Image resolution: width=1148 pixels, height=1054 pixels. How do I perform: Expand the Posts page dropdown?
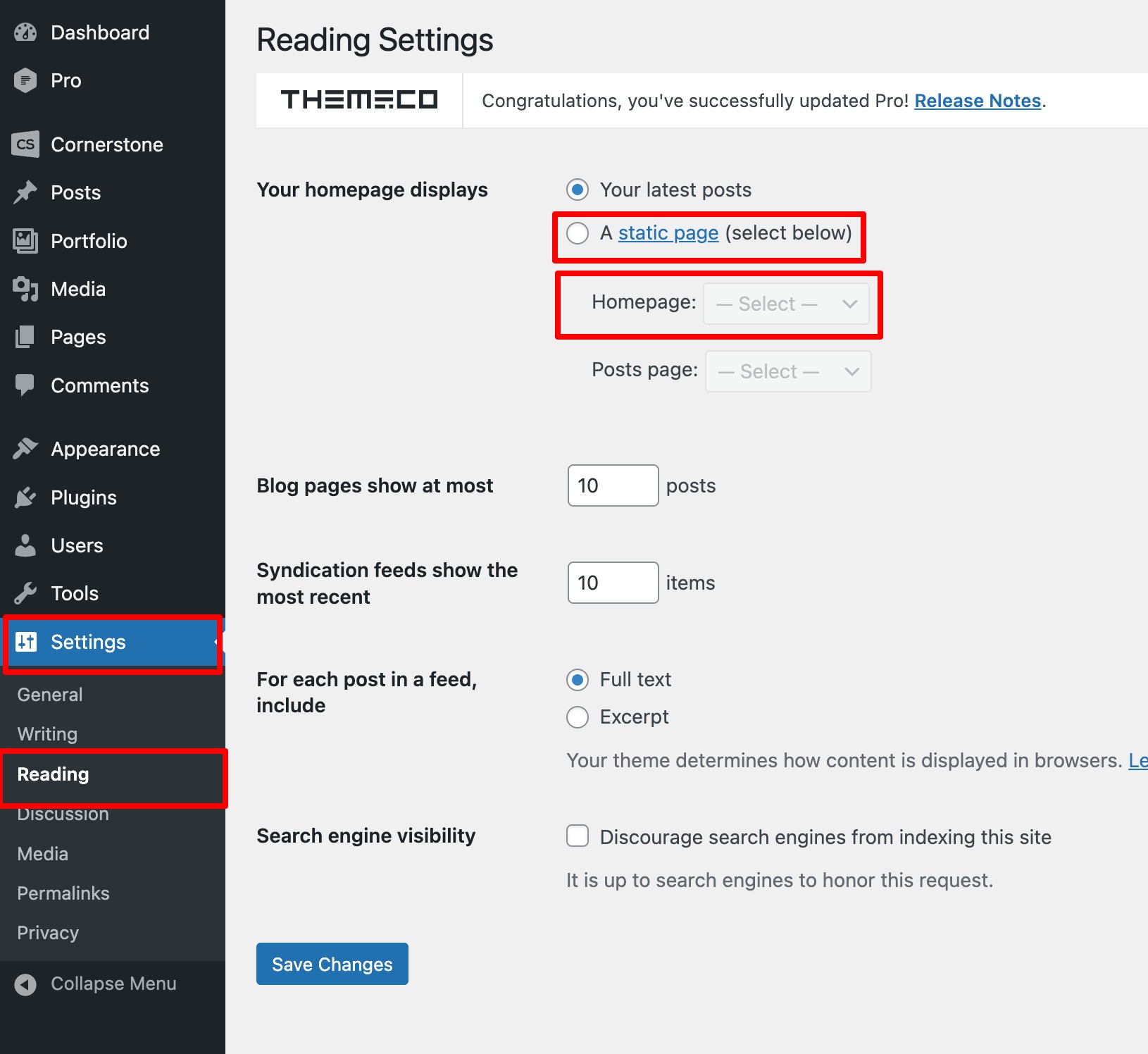(788, 372)
